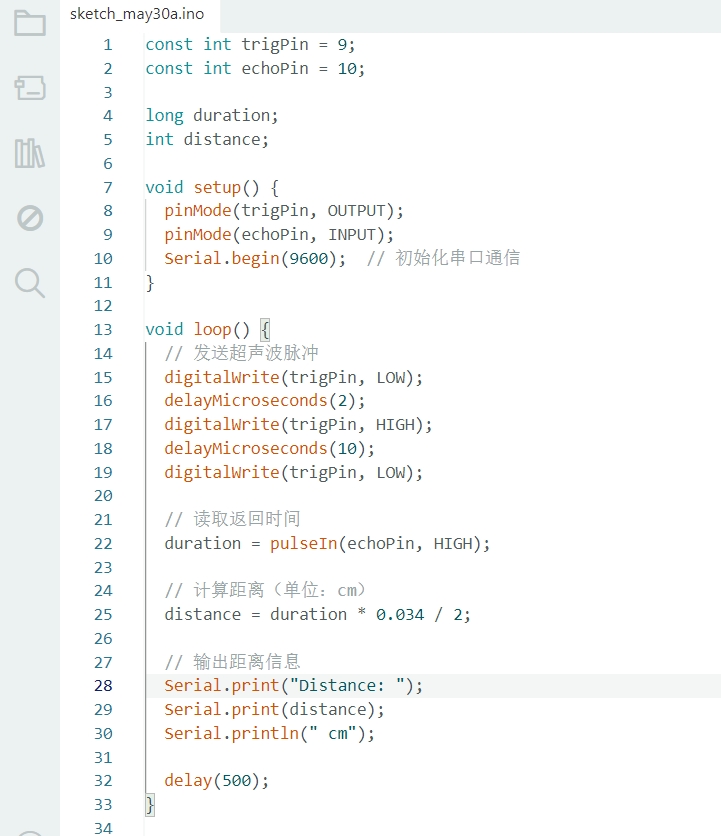Click the highlighted closing brace on line 33
The image size is (721, 836).
click(150, 805)
